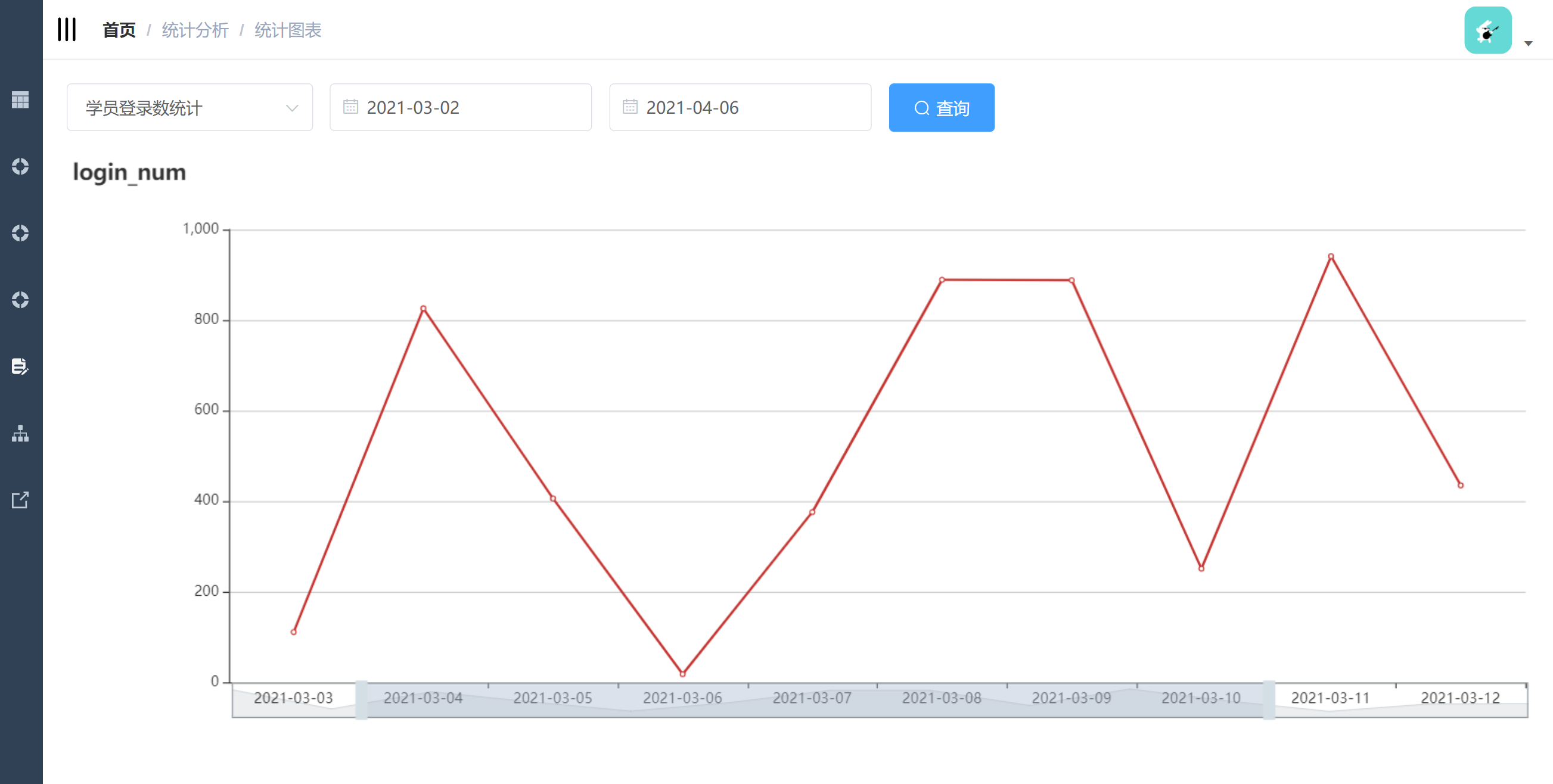Click calendar icon in end date field
Screen dimensions: 1553x784
[x=630, y=107]
